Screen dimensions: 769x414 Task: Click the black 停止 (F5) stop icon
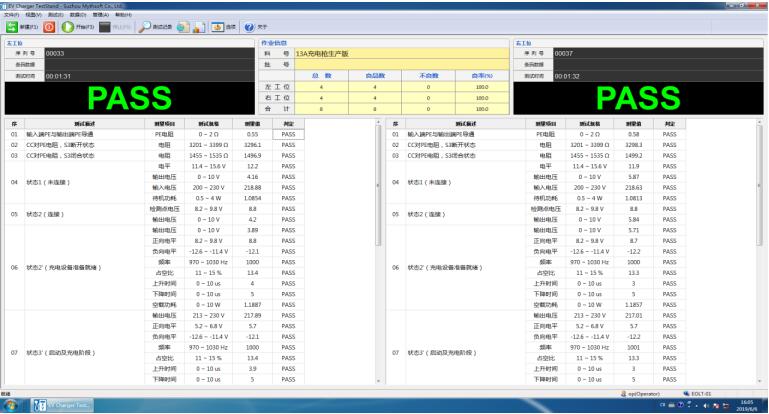click(100, 26)
